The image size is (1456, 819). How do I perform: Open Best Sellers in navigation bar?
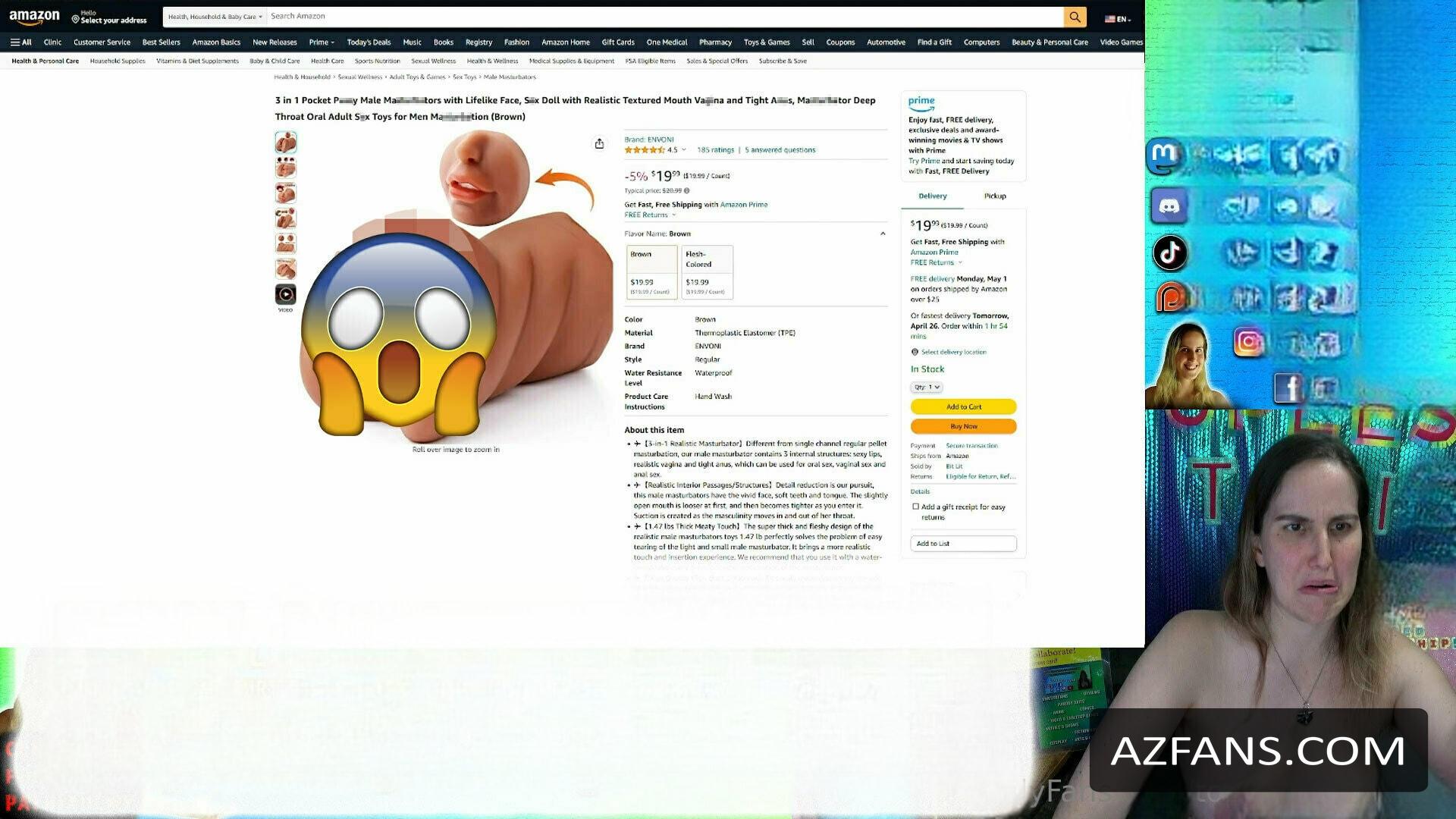point(162,42)
